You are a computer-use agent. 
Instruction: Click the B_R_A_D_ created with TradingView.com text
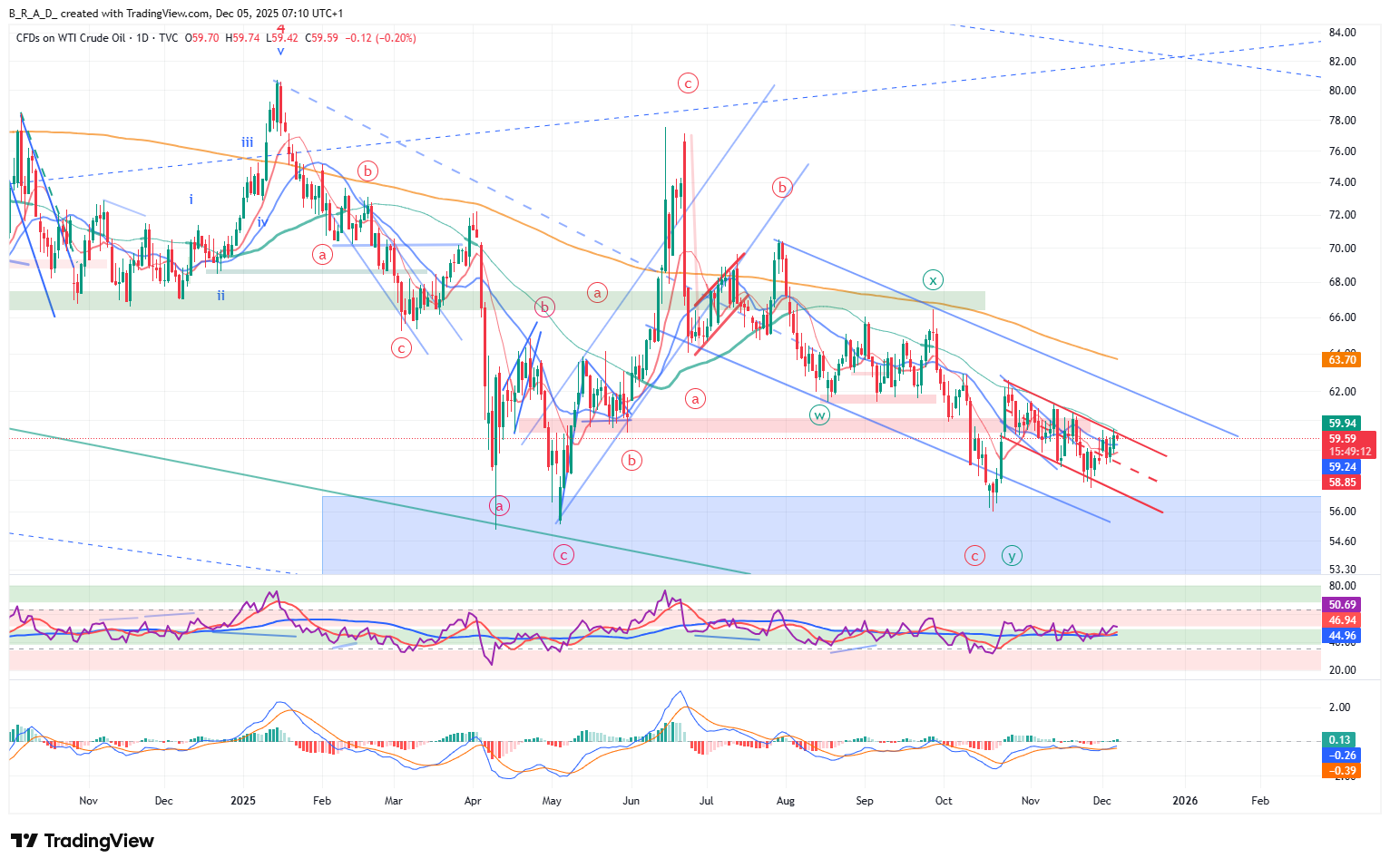click(109, 14)
